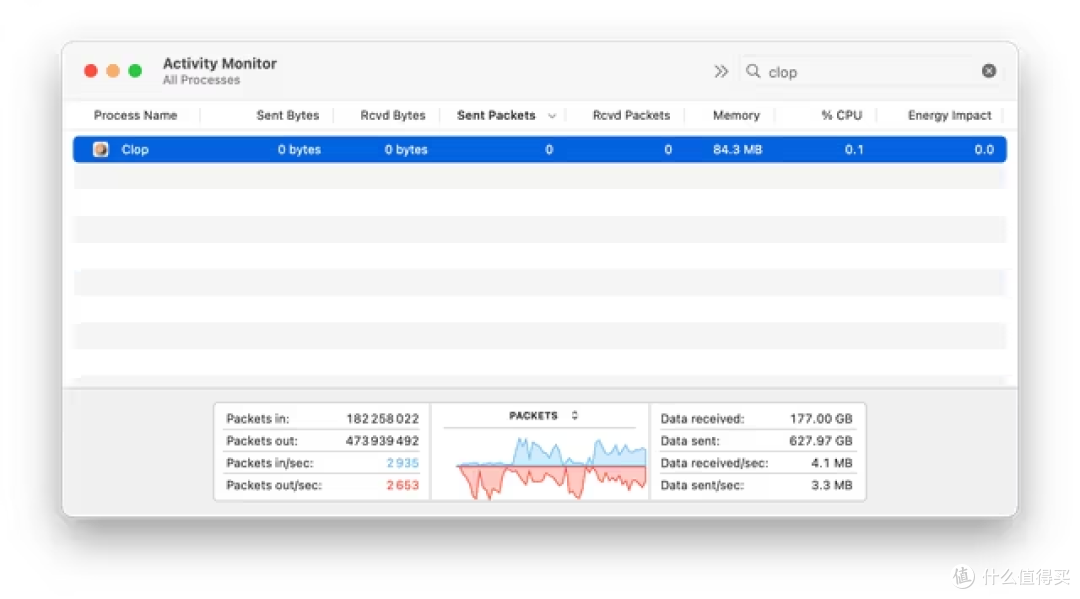Screen dimensions: 1080x599
Task: Click the packets activity graph
Action: tap(551, 467)
